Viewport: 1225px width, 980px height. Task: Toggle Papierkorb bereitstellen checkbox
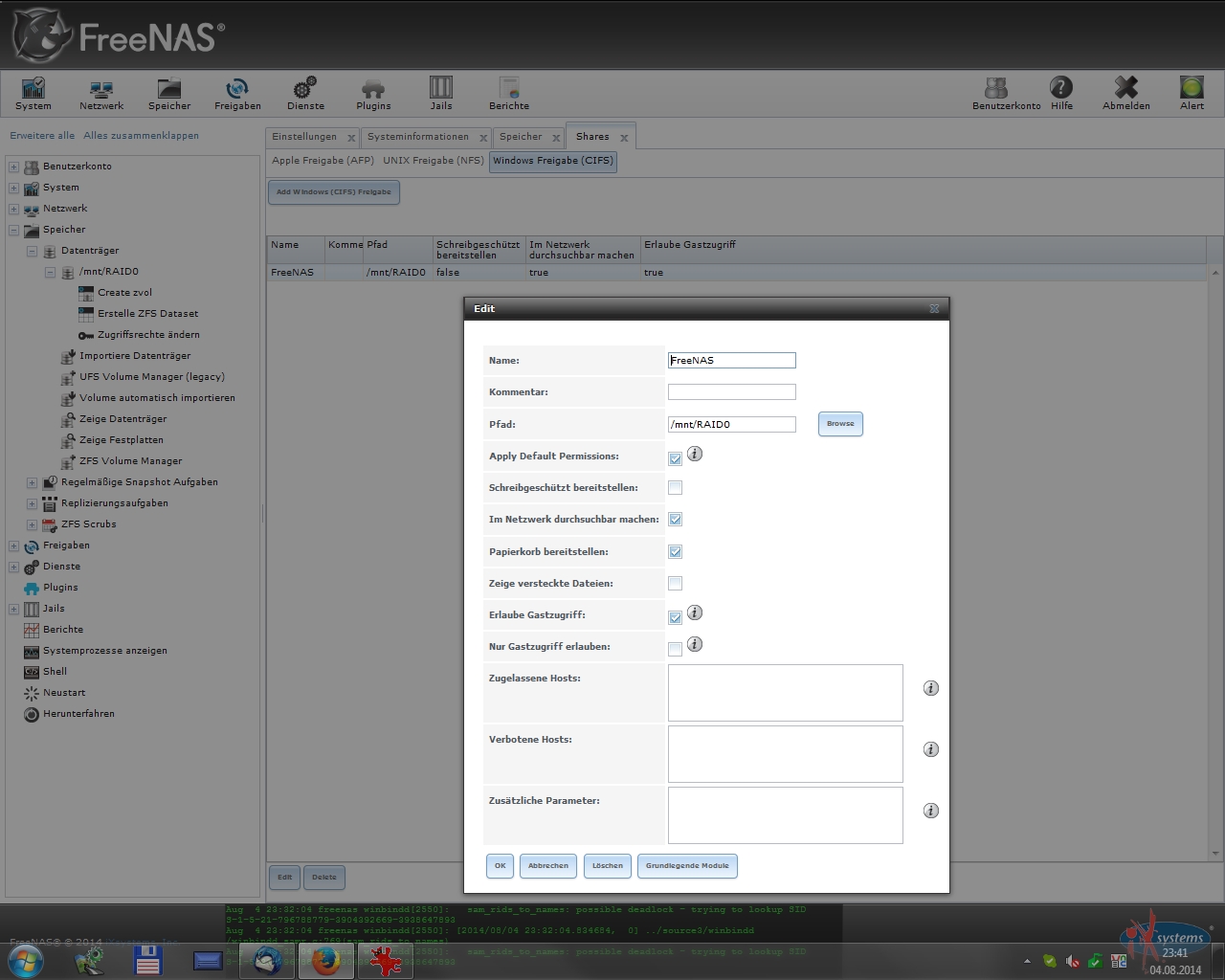click(675, 552)
